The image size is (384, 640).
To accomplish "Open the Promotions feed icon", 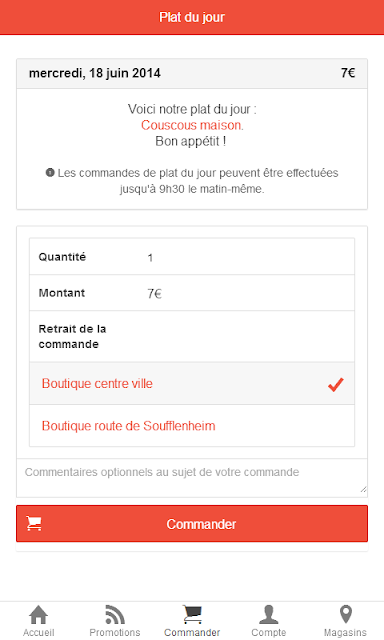I will point(115,615).
